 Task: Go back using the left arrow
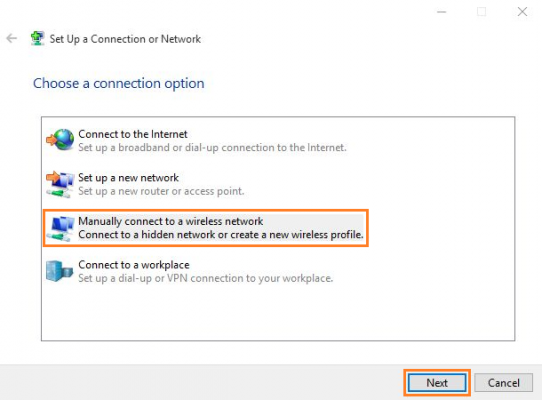[12, 38]
